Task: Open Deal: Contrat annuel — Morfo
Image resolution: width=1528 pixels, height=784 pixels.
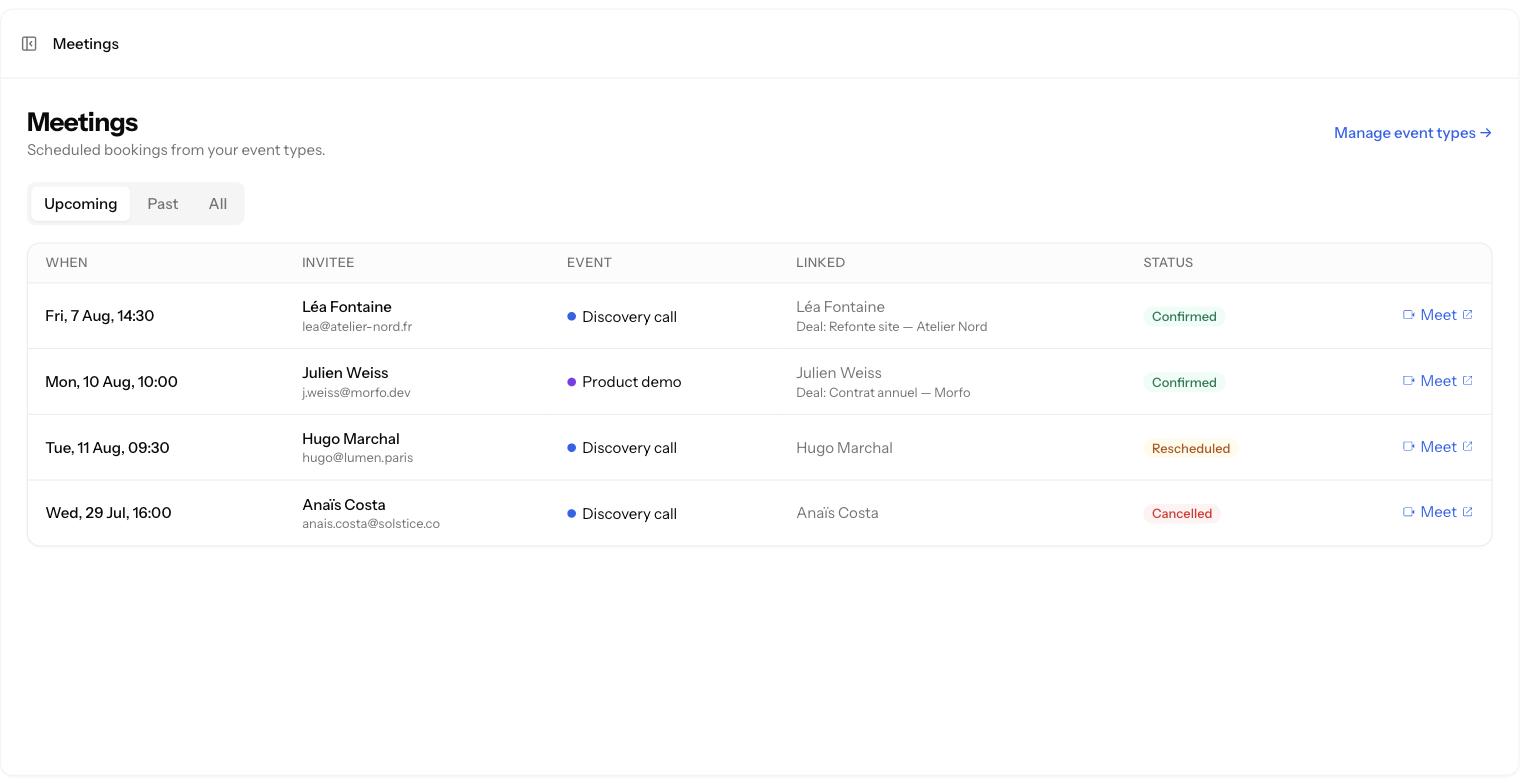Action: (883, 393)
